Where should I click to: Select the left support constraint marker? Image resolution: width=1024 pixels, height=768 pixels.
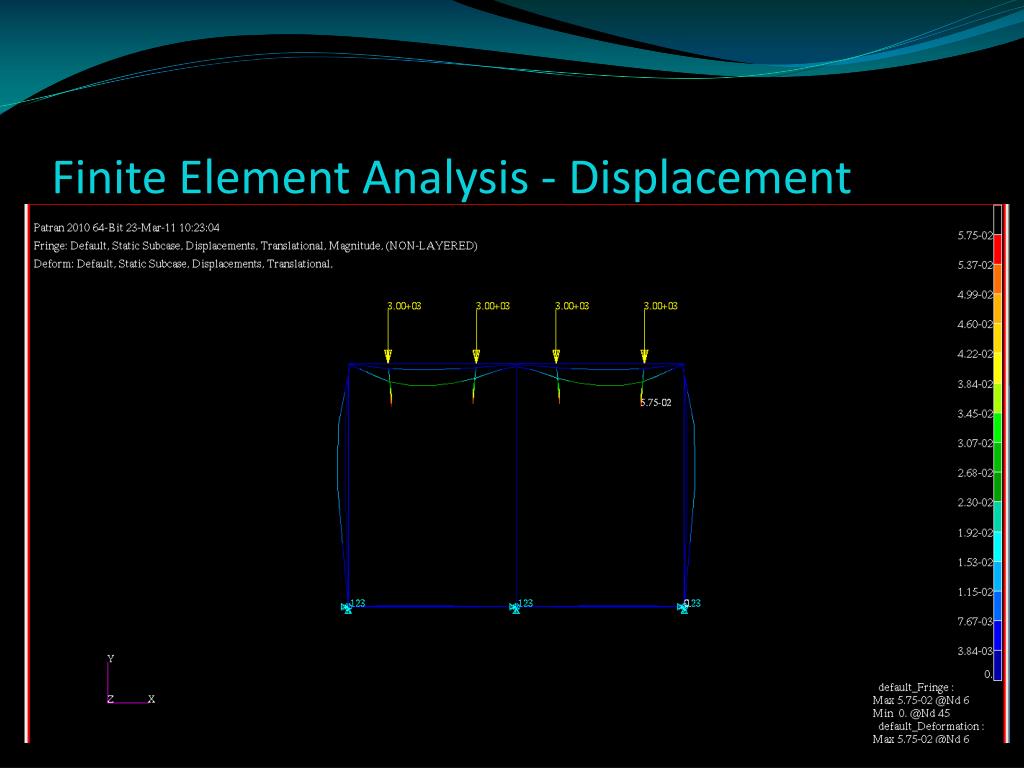(x=347, y=606)
